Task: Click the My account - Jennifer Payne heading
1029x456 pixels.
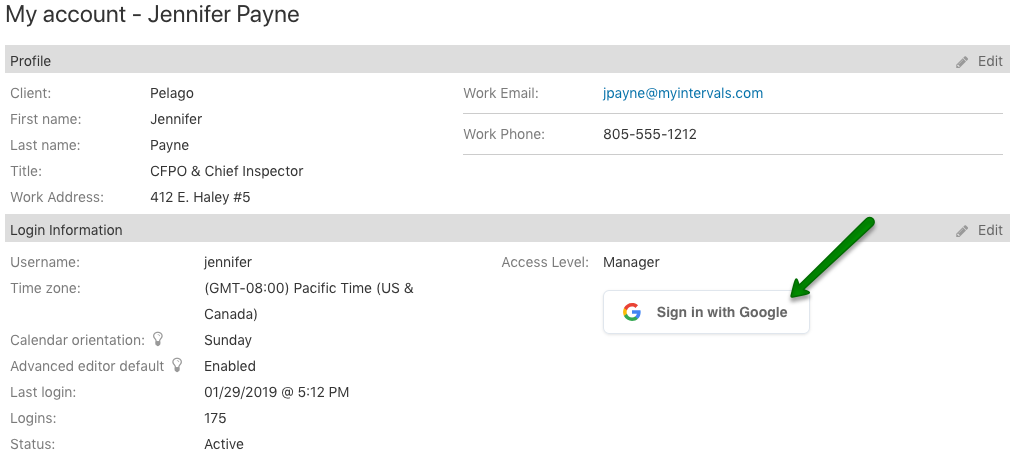Action: [152, 15]
